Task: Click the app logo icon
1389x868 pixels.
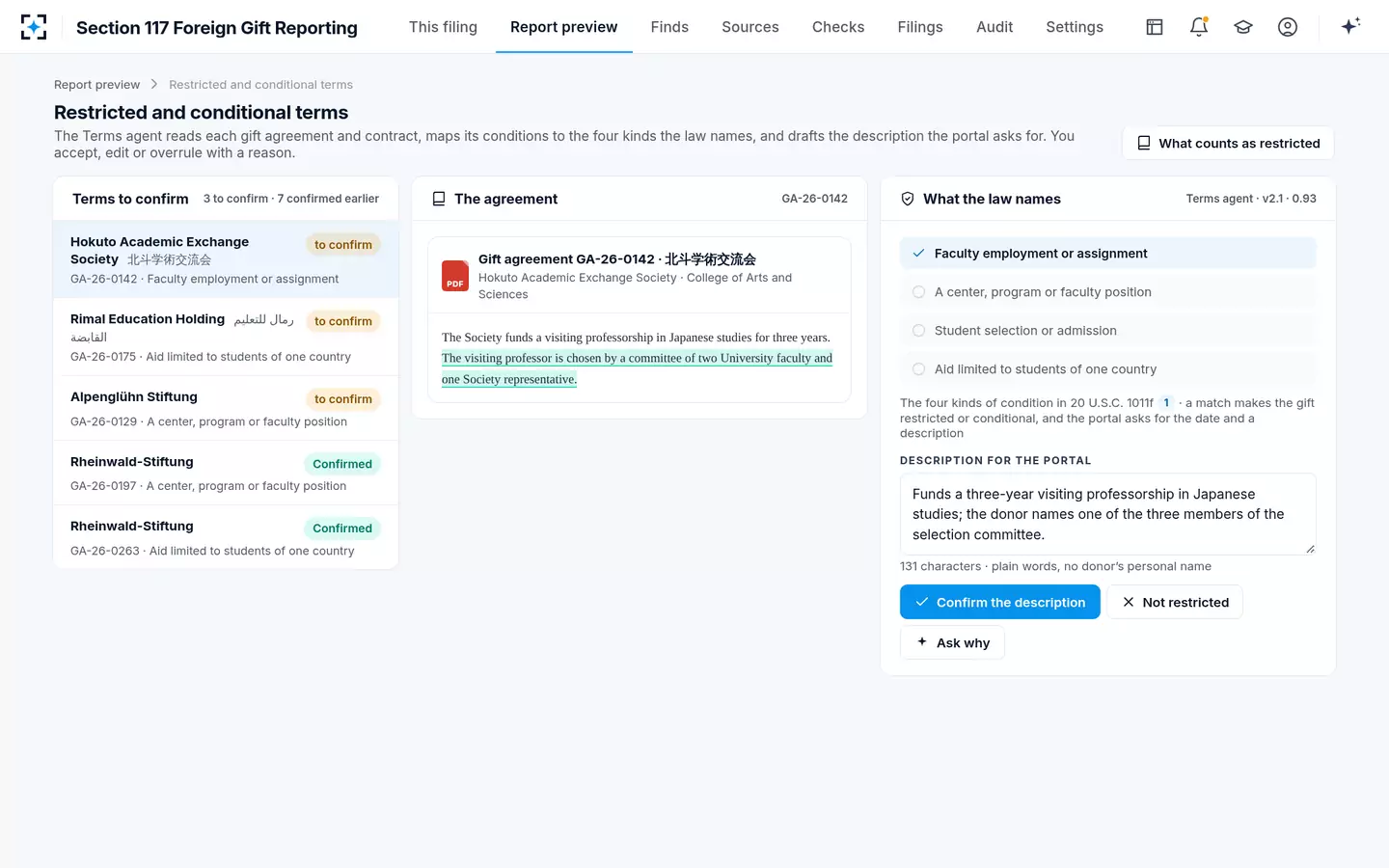Action: pyautogui.click(x=34, y=27)
